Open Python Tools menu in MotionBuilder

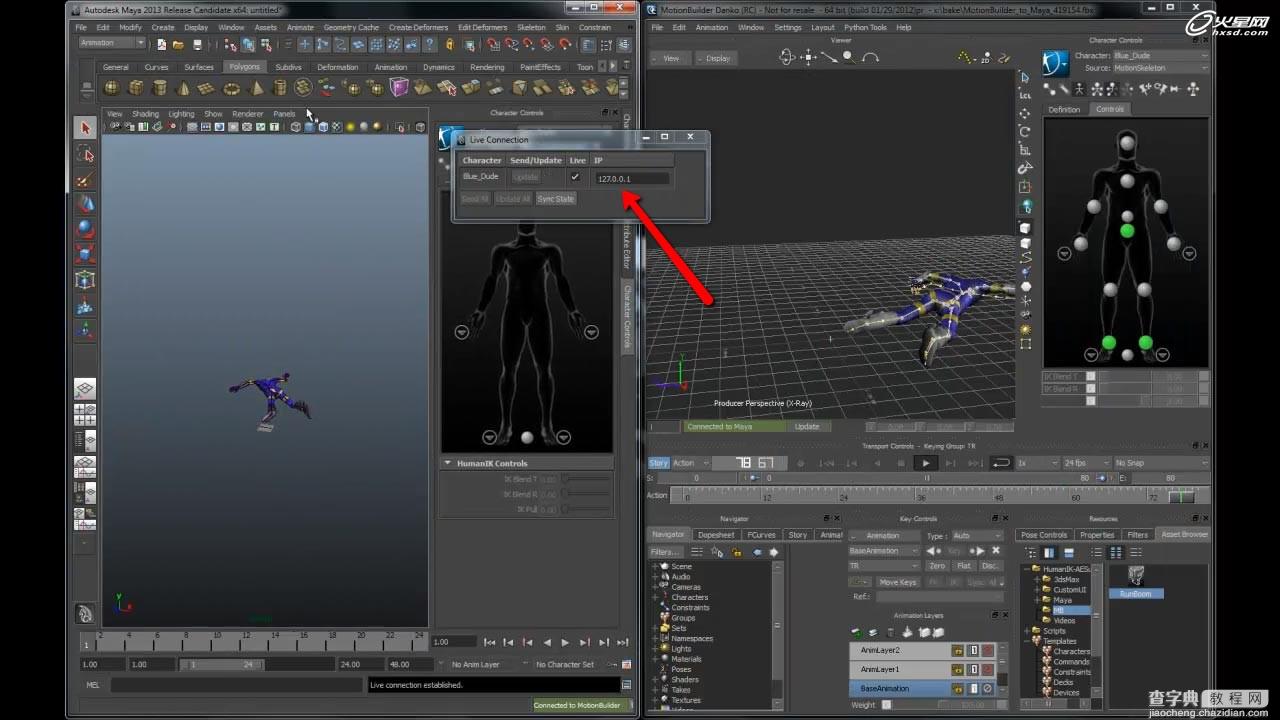point(864,28)
